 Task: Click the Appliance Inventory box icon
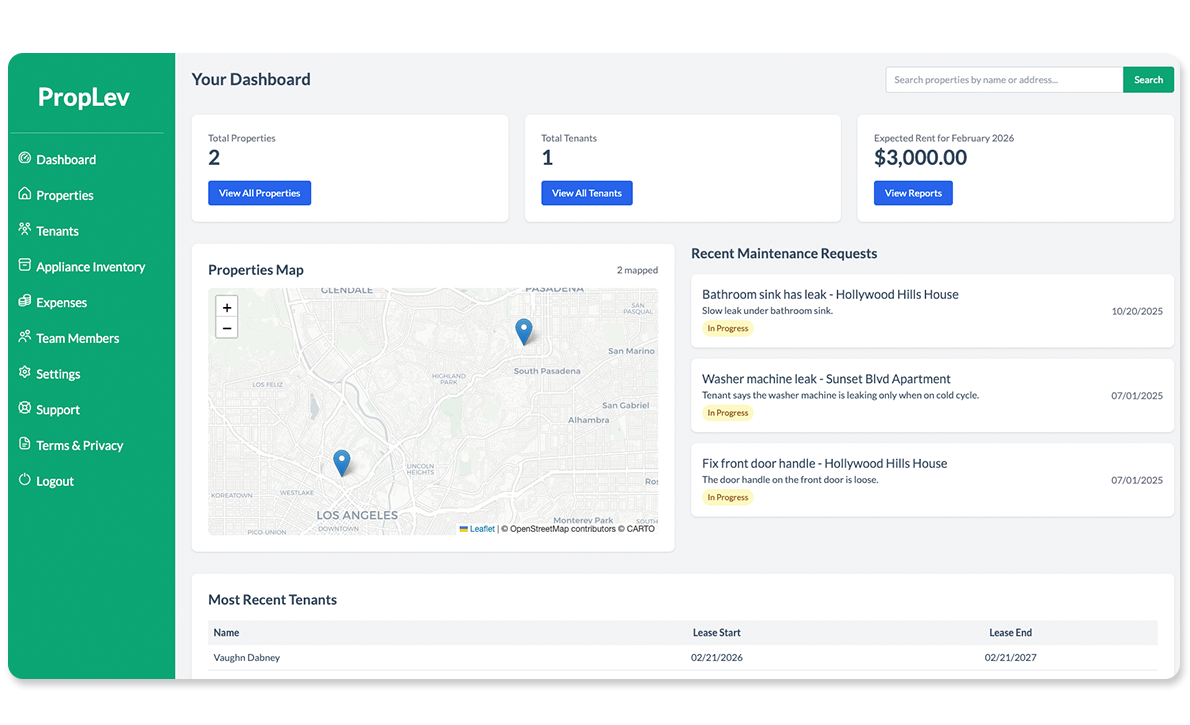25,265
